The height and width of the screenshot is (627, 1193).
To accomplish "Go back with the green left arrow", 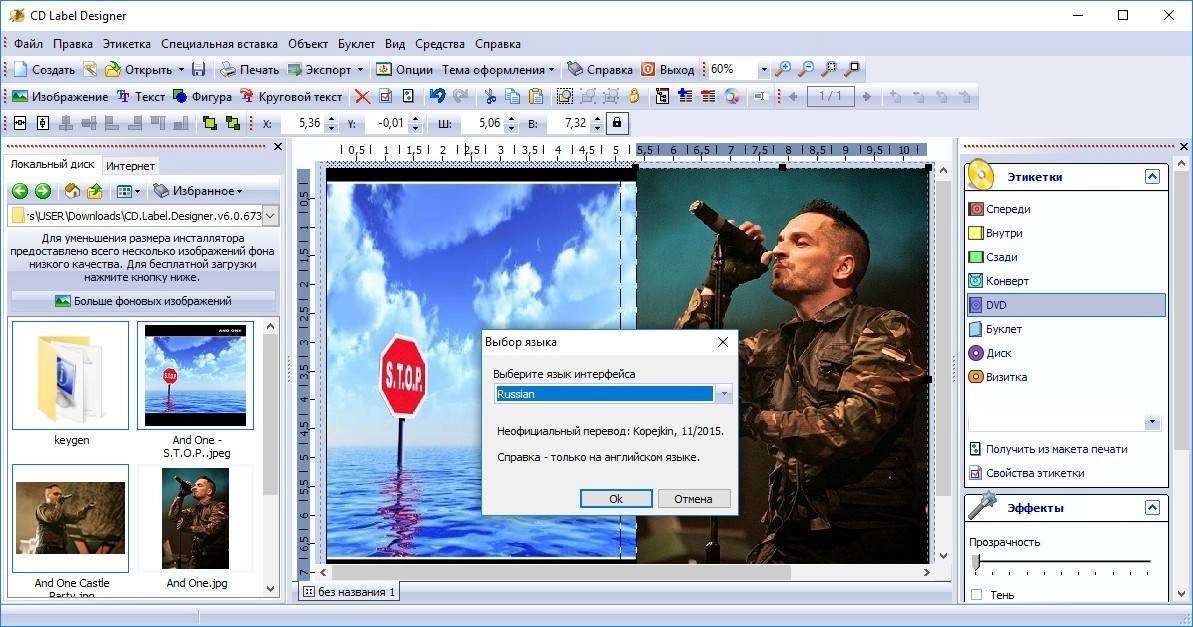I will coord(21,191).
